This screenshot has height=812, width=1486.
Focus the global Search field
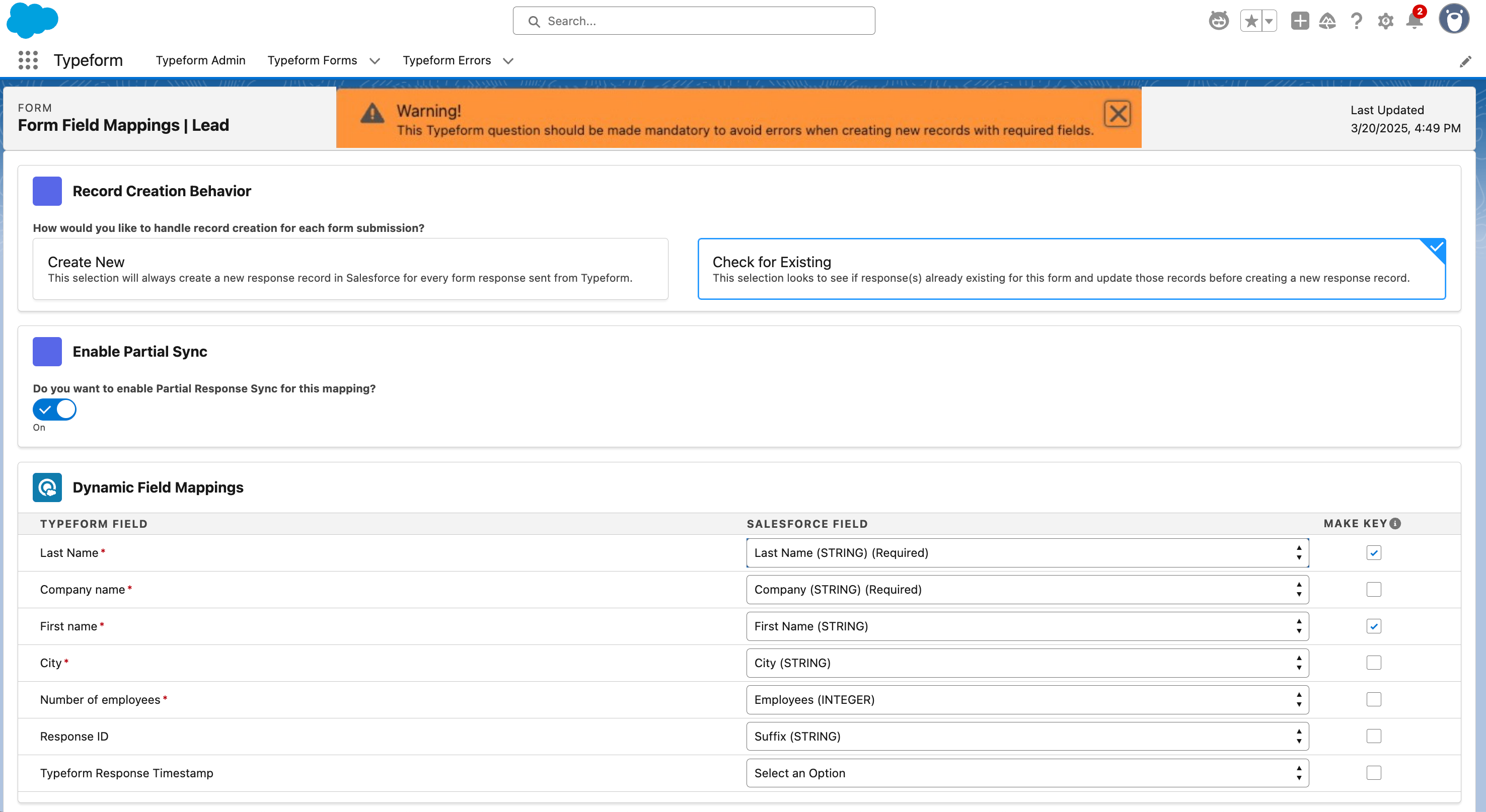click(x=693, y=21)
